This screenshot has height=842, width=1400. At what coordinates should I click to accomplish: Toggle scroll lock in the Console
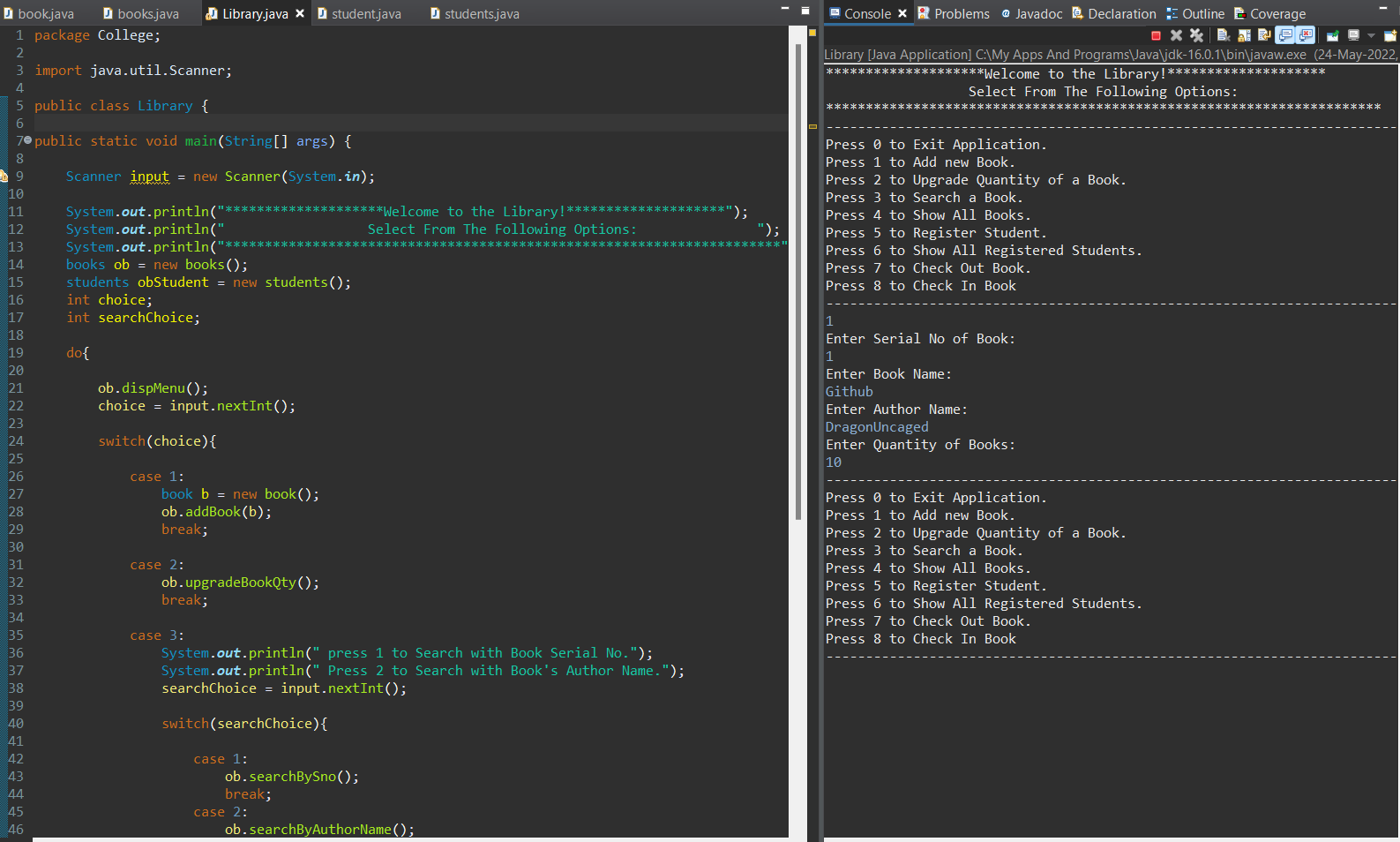click(1244, 35)
